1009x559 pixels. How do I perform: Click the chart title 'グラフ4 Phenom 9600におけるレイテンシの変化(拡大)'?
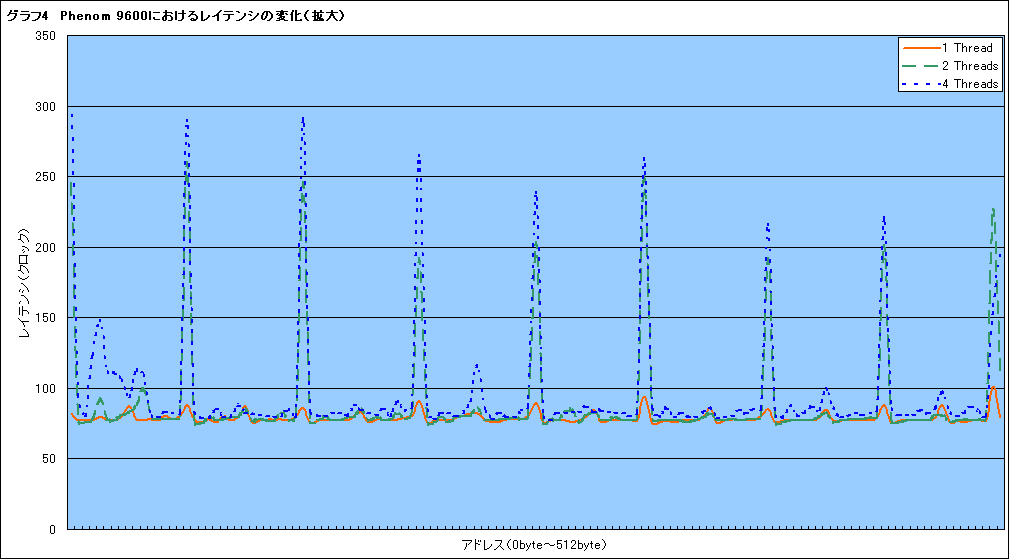click(176, 16)
